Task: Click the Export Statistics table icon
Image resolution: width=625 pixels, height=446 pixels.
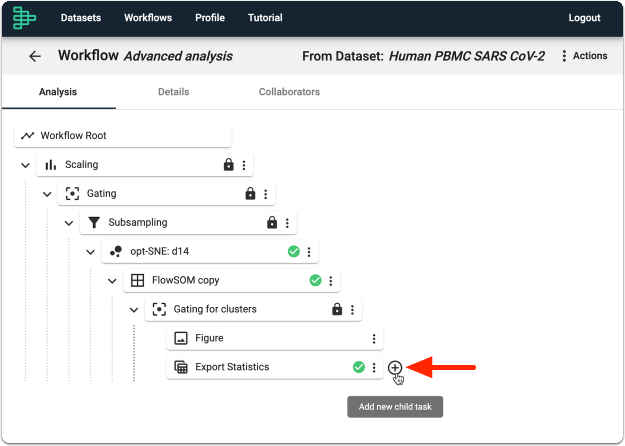Action: tap(181, 367)
